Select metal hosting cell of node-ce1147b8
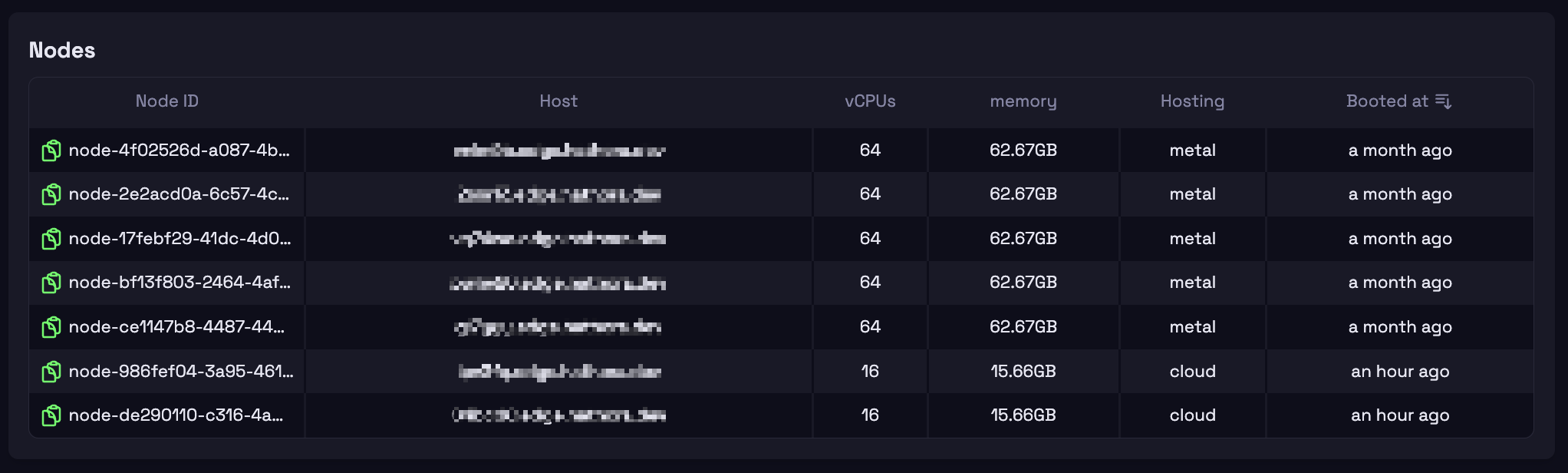The width and height of the screenshot is (1568, 473). [1192, 327]
